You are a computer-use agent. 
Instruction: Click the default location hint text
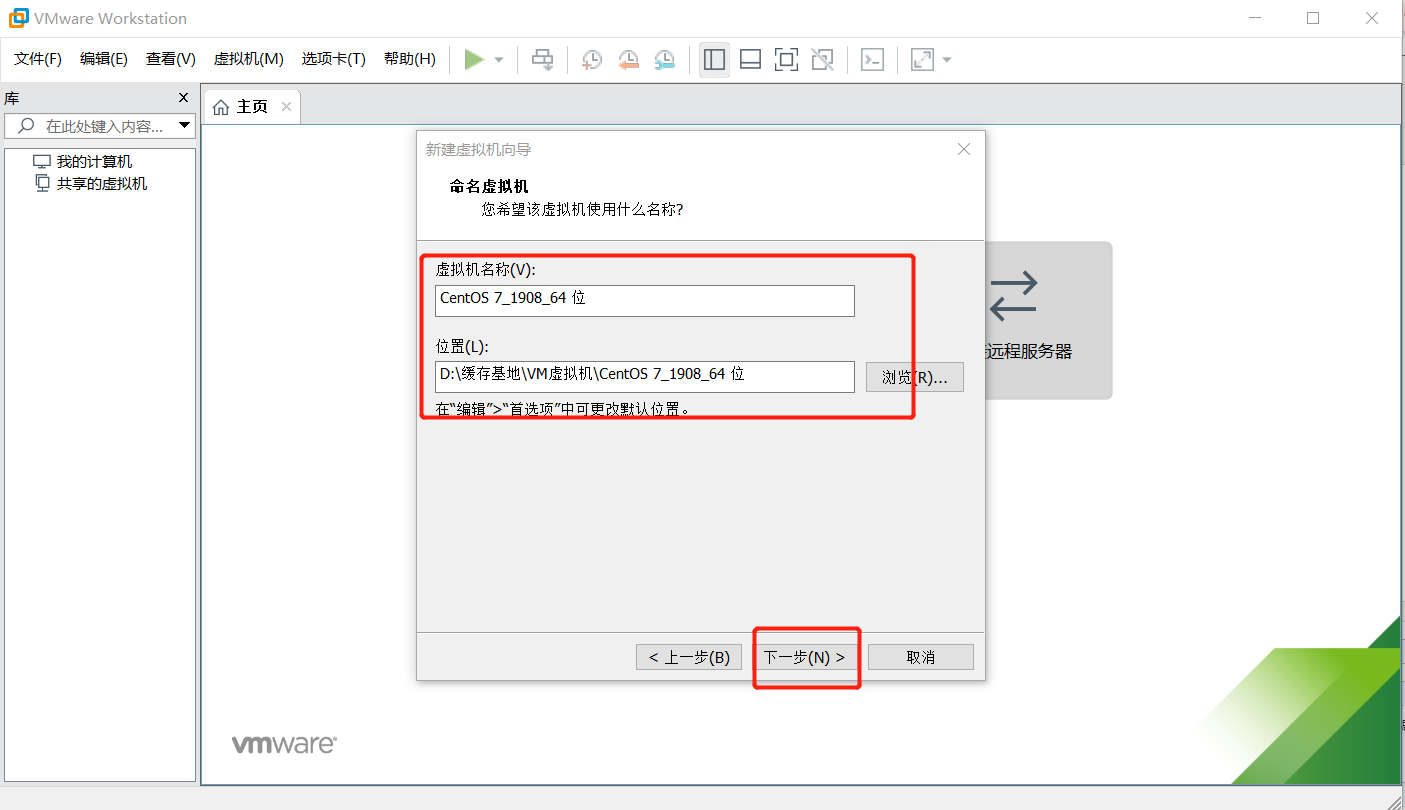pyautogui.click(x=563, y=409)
